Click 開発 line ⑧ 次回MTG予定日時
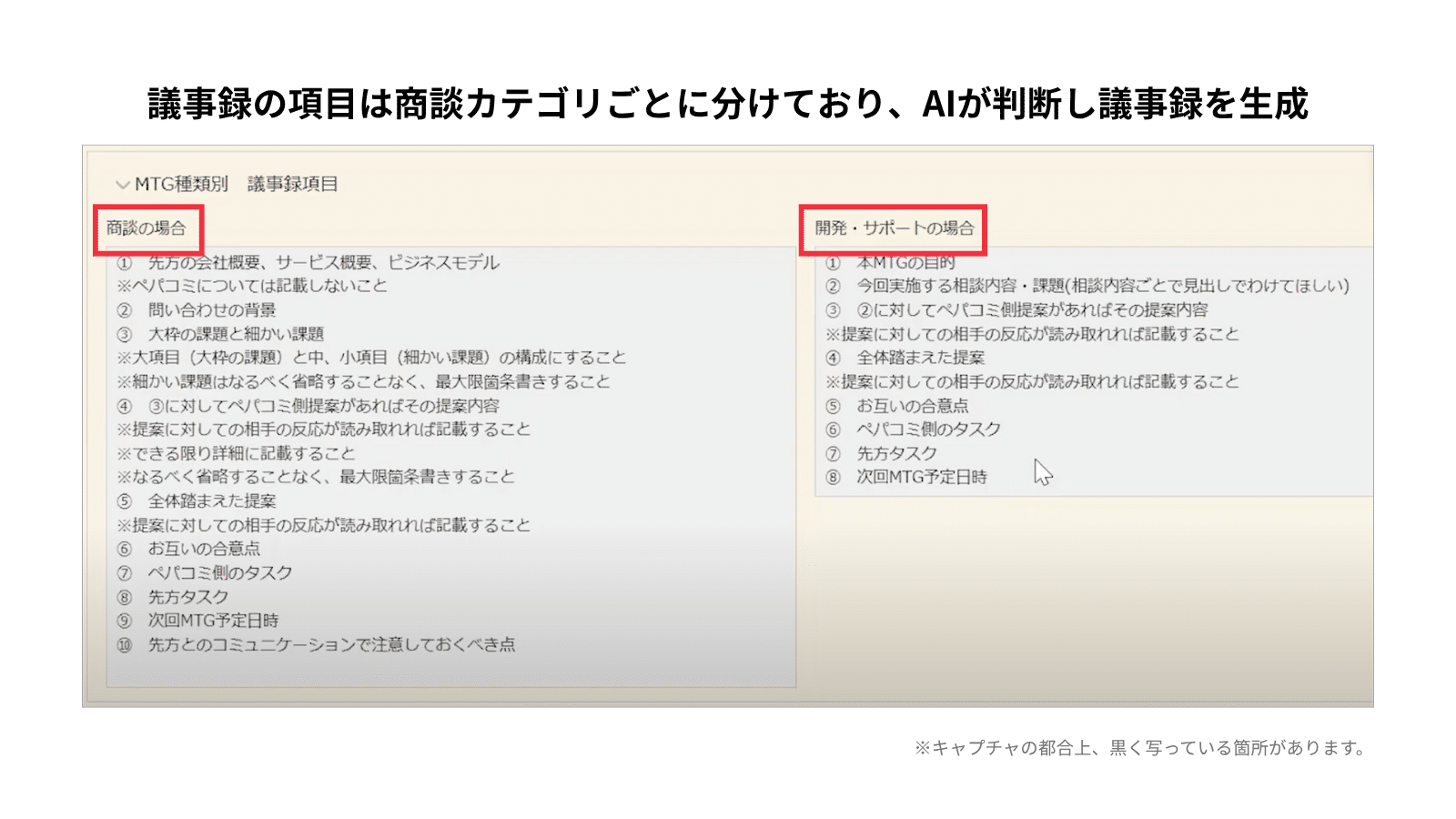The image size is (1456, 819). click(x=906, y=477)
